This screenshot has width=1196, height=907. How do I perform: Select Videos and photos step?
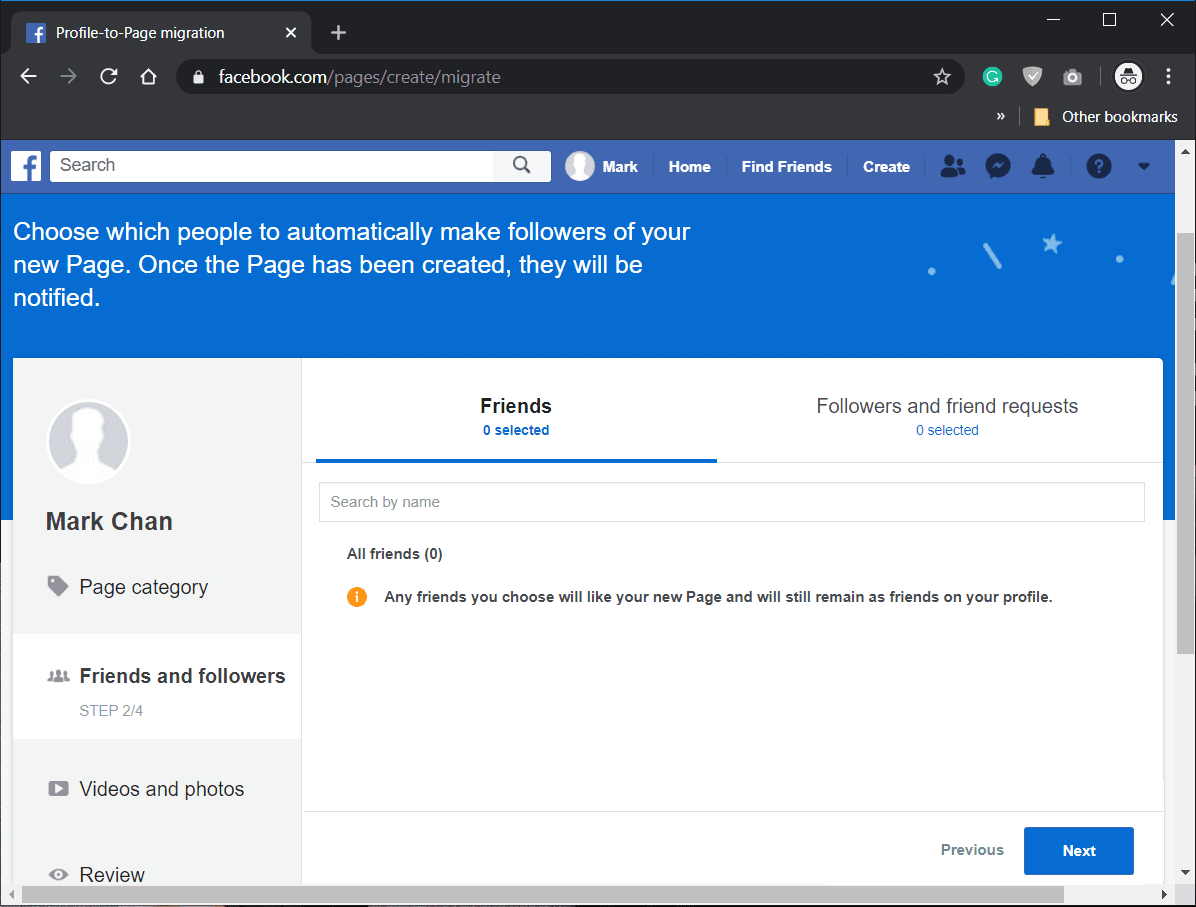tap(161, 789)
